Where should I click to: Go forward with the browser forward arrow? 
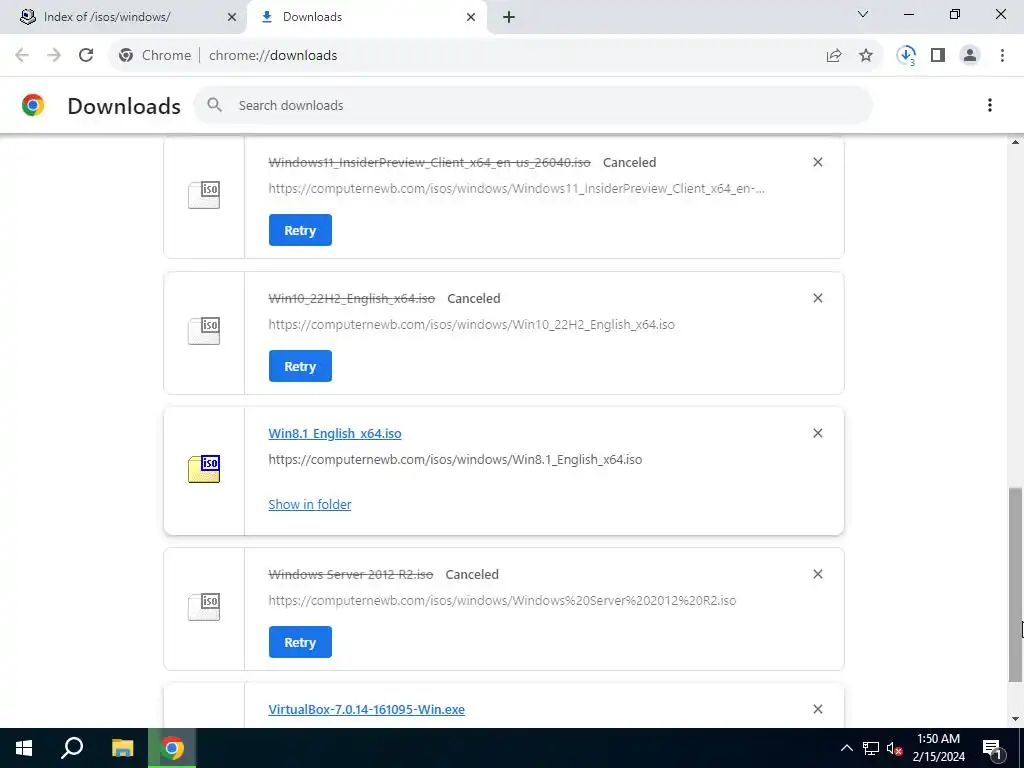click(x=54, y=55)
